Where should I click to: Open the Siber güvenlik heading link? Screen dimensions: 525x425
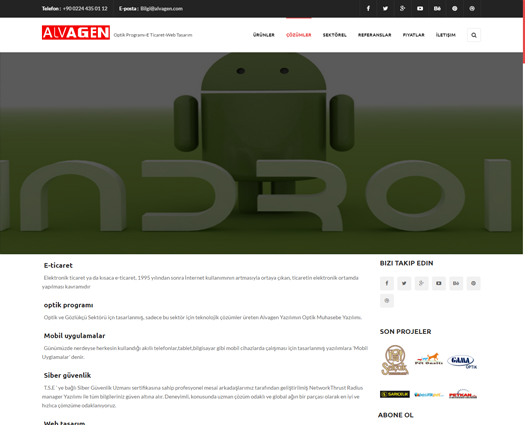click(67, 375)
